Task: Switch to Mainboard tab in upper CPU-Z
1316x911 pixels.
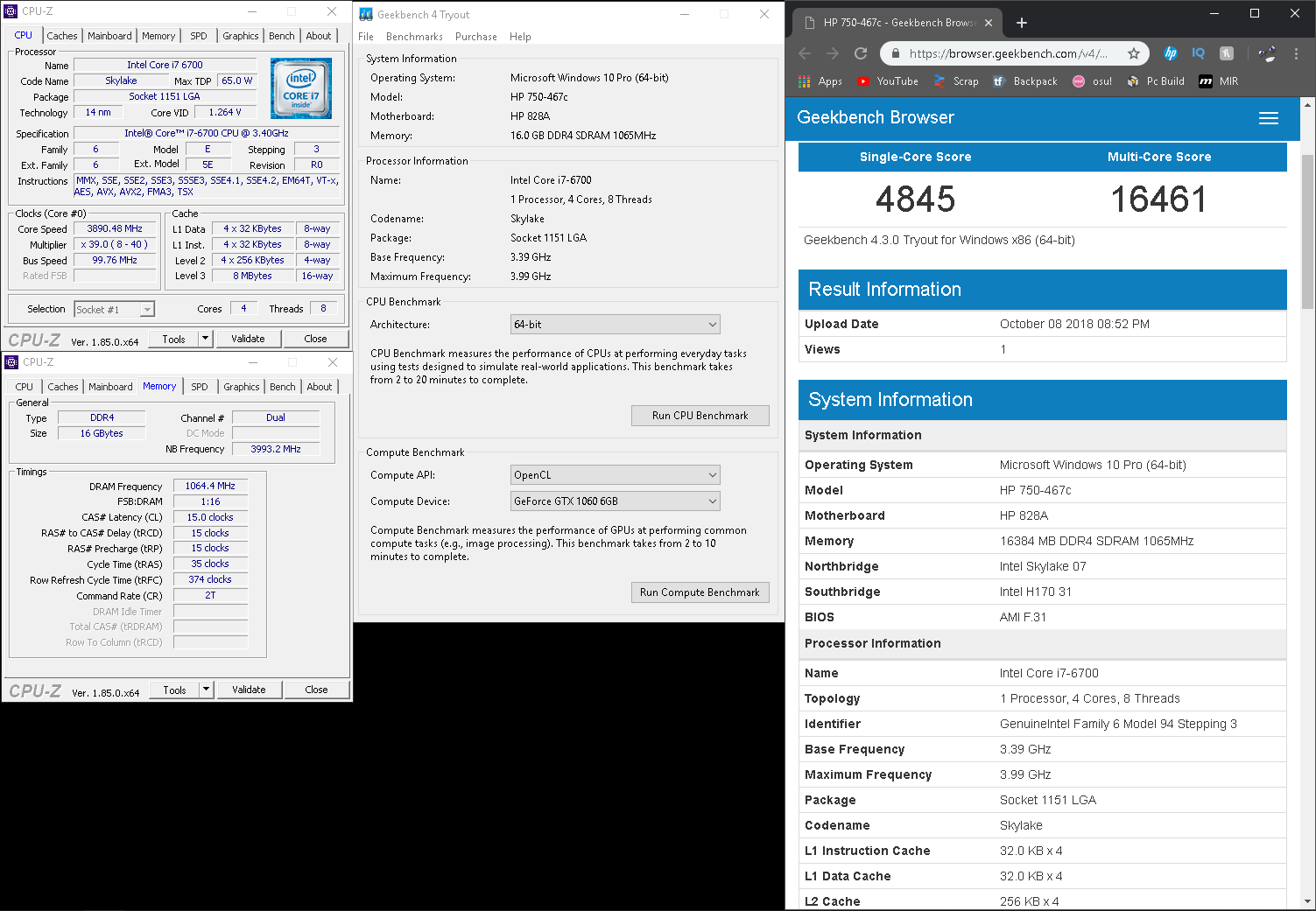Action: (x=109, y=36)
